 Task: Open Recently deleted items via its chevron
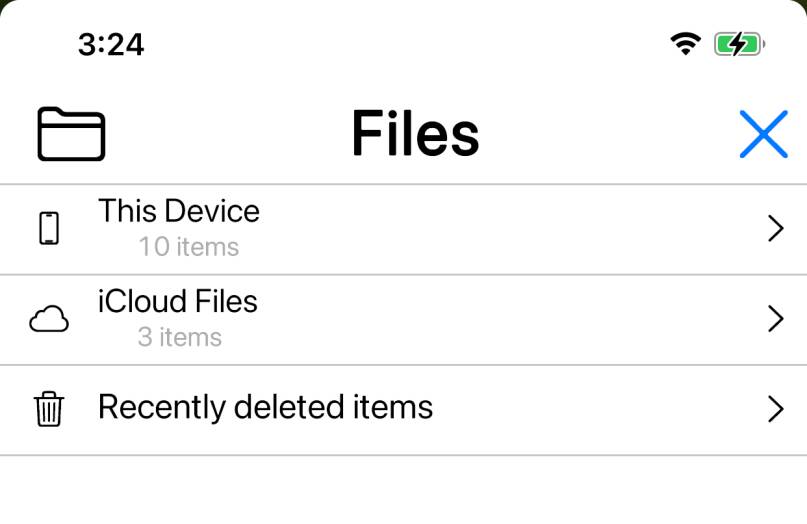click(x=775, y=409)
